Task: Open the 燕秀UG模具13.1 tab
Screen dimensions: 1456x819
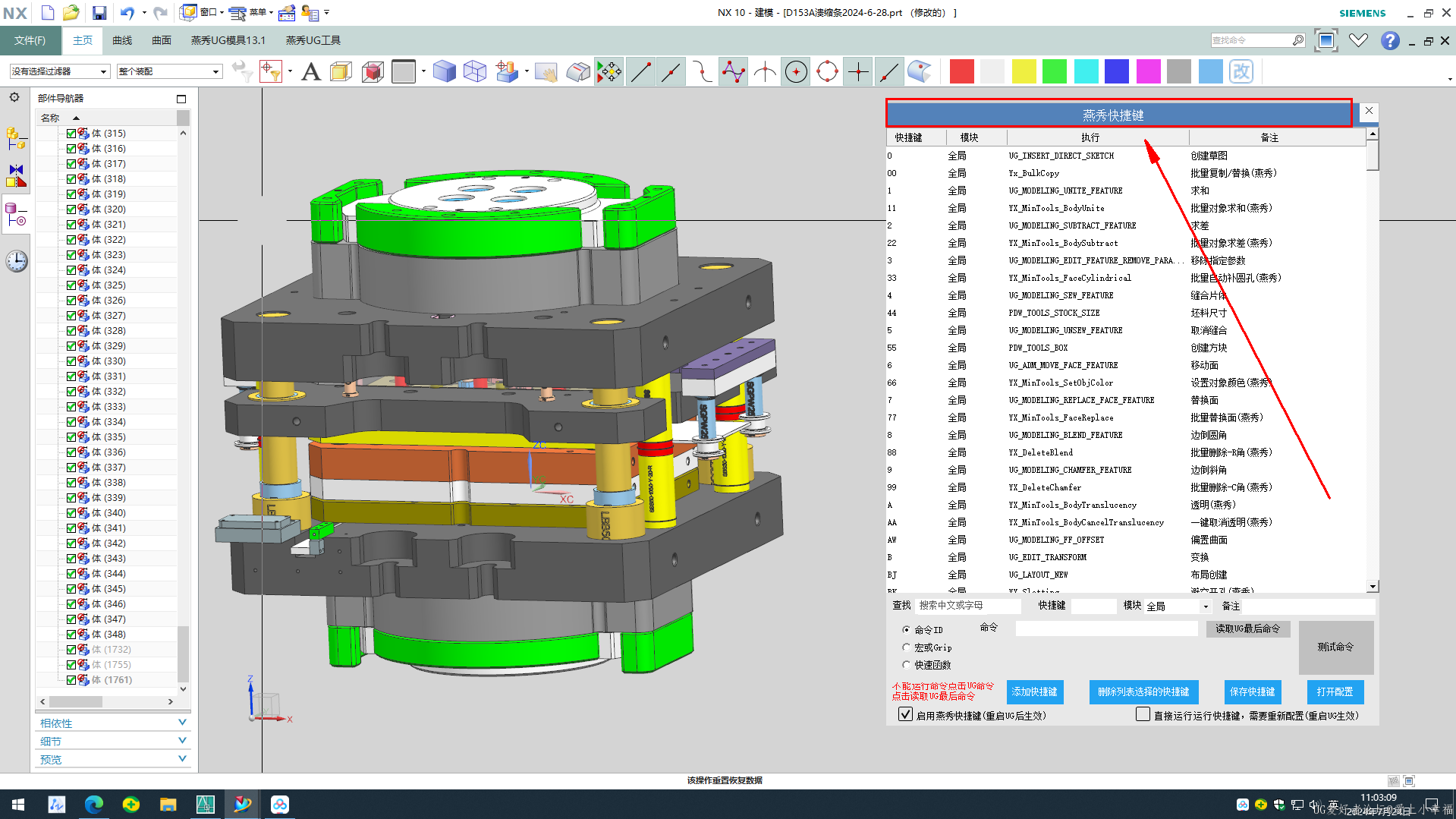Action: pyautogui.click(x=228, y=40)
